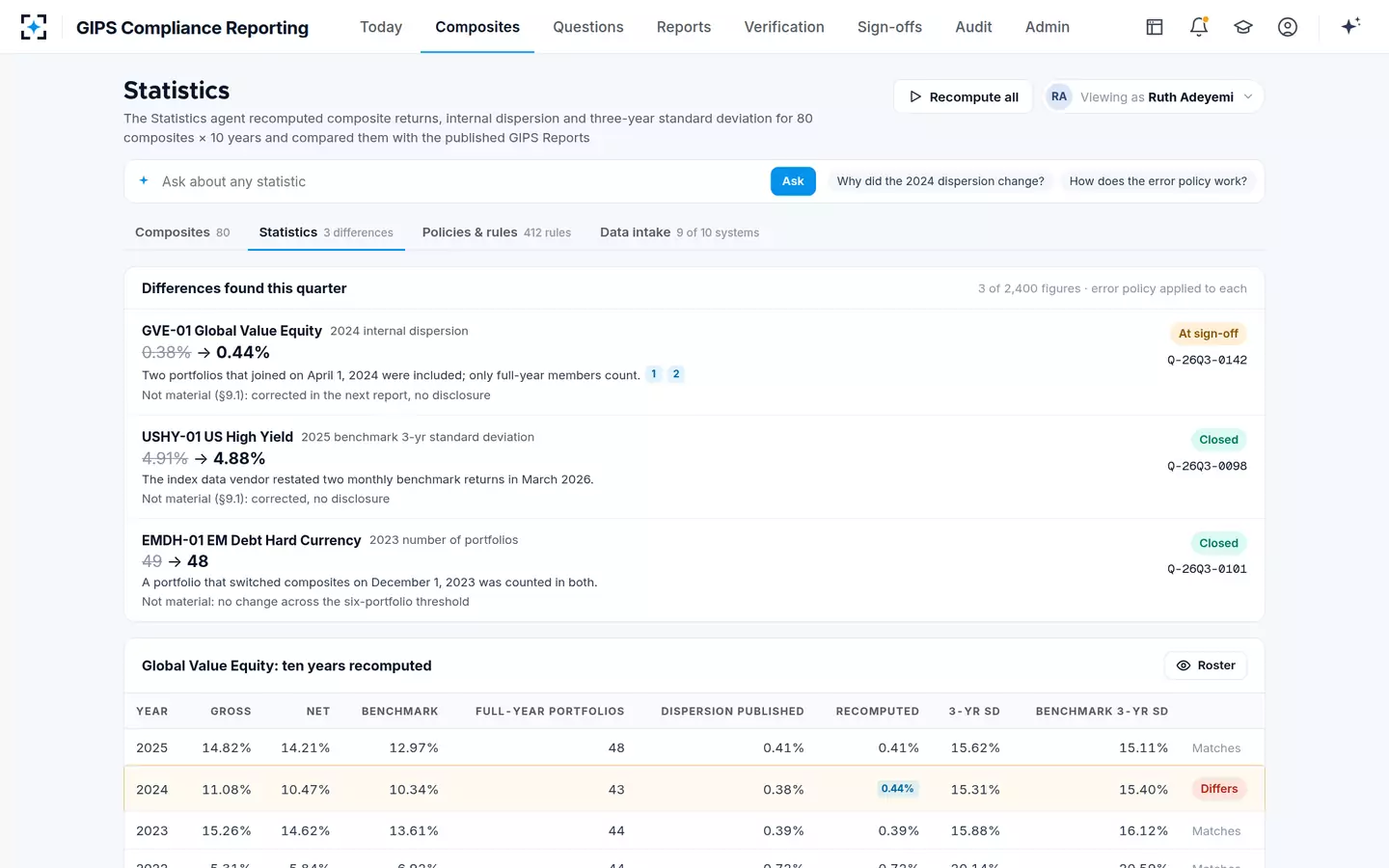Open the notifications bell
The height and width of the screenshot is (868, 1389).
(1199, 27)
